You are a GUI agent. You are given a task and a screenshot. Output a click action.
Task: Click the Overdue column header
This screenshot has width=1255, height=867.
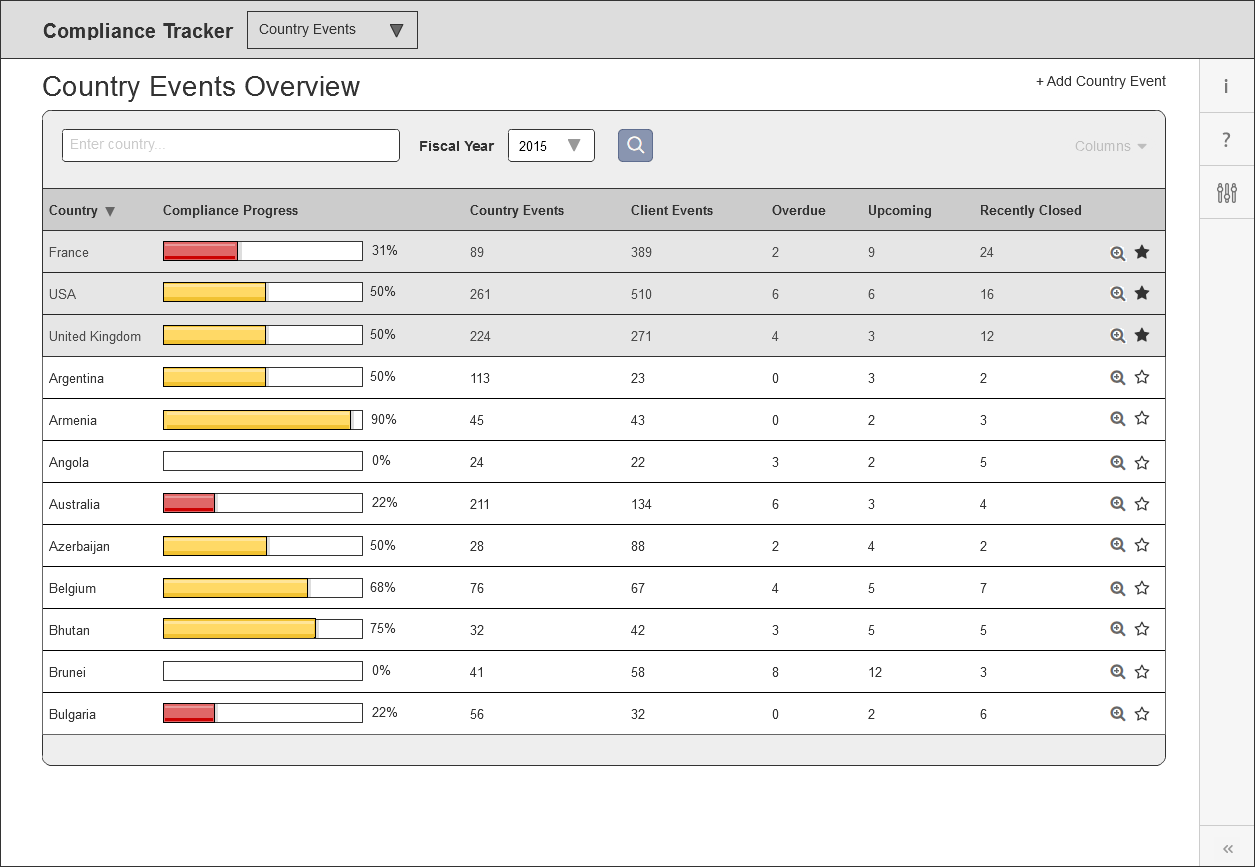pyautogui.click(x=799, y=210)
